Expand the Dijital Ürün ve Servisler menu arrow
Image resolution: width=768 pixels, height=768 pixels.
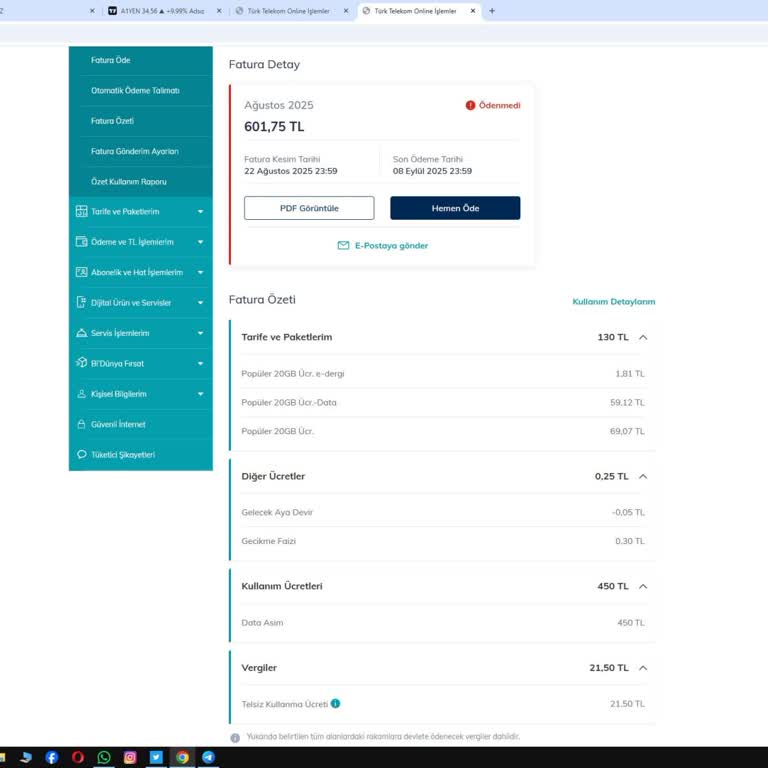[x=200, y=303]
